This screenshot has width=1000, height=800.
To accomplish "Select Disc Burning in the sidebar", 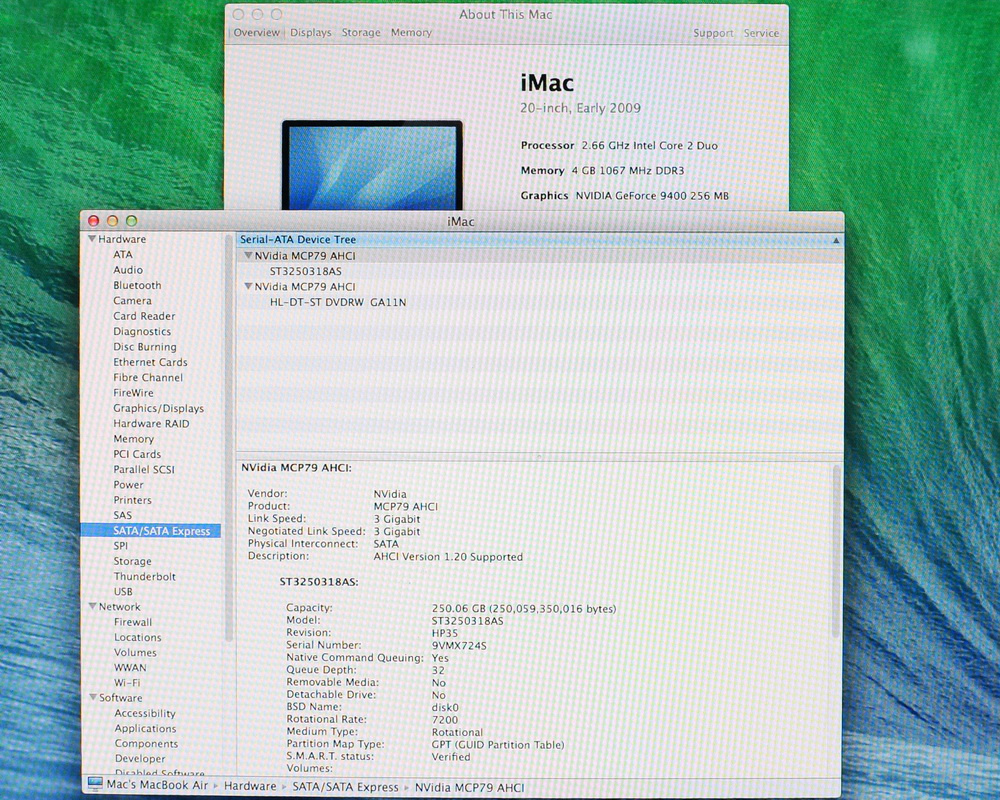I will tap(145, 346).
